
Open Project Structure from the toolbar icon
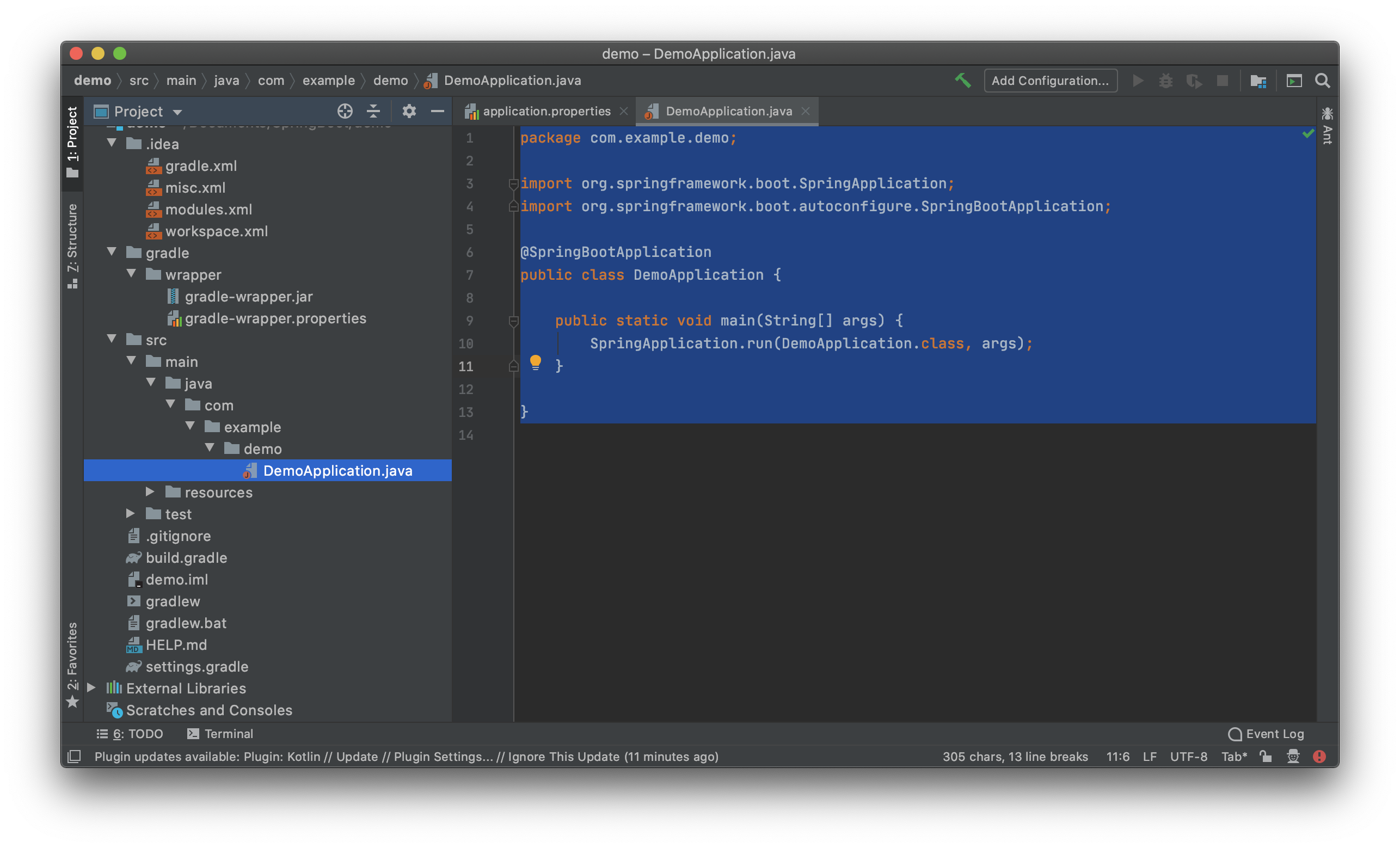[x=1258, y=81]
